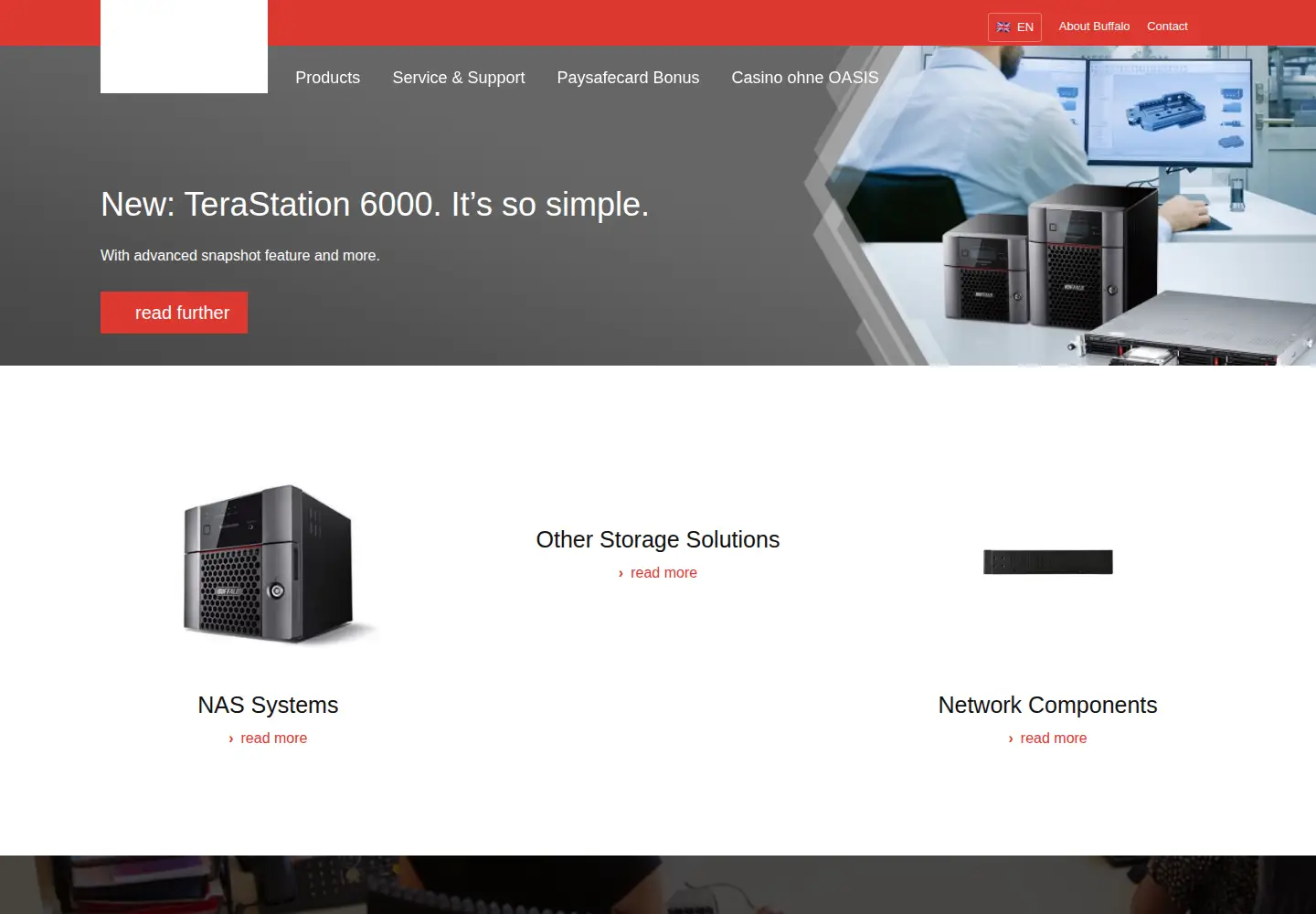The height and width of the screenshot is (914, 1316).
Task: Open Other Storage Solutions heading
Action: [658, 540]
